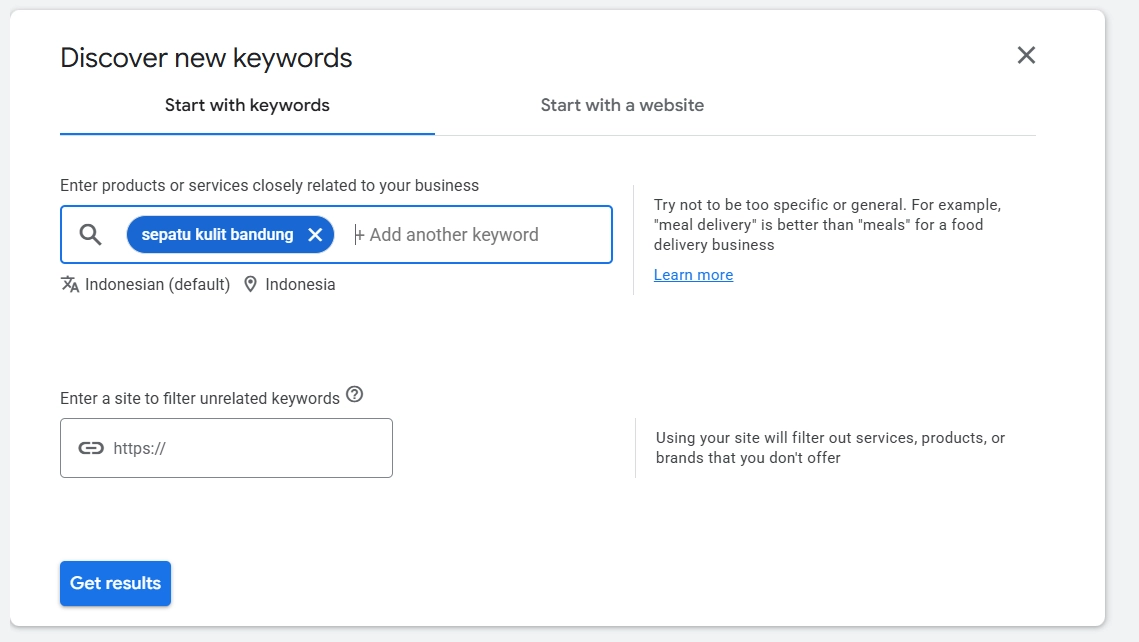Select the translate/language icon beside Indonesian

click(69, 284)
